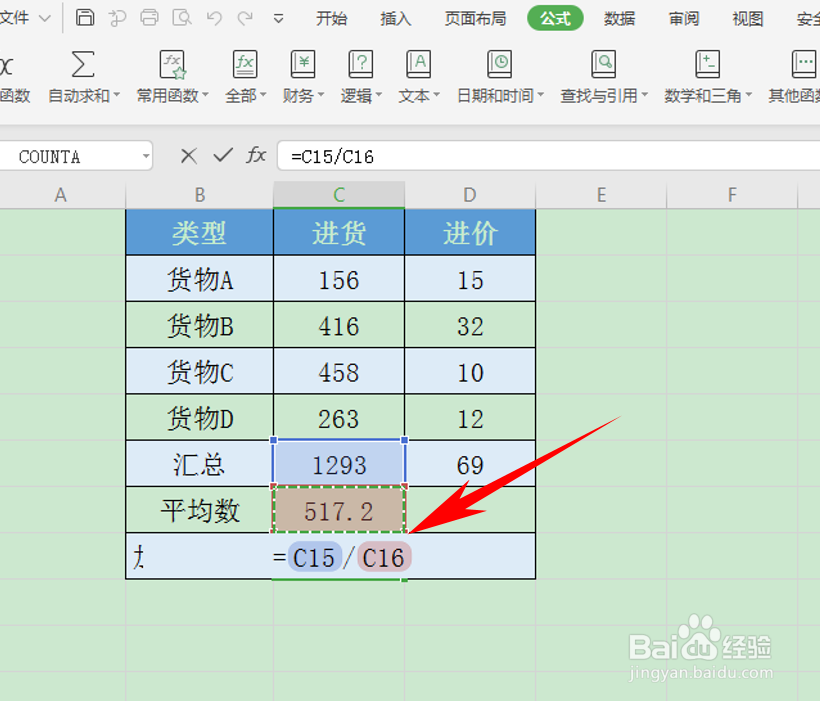Click the Redo arrow icon
This screenshot has width=820, height=701.
tap(245, 18)
